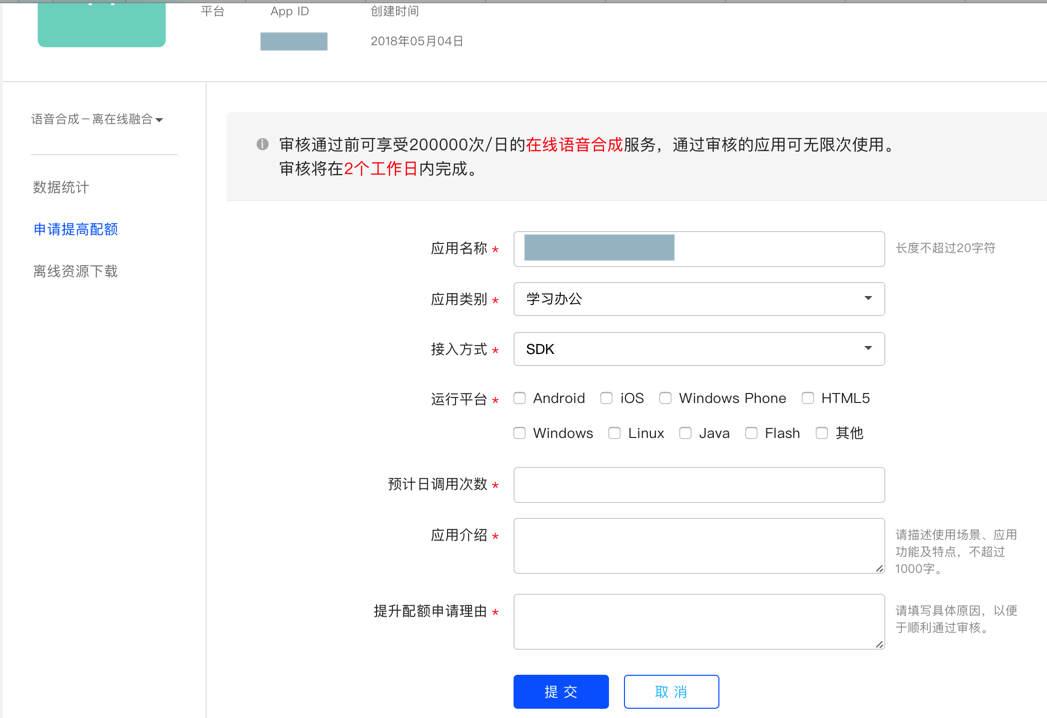Click the resize handle of 应用介绍 textarea
1047x718 pixels.
(879, 568)
